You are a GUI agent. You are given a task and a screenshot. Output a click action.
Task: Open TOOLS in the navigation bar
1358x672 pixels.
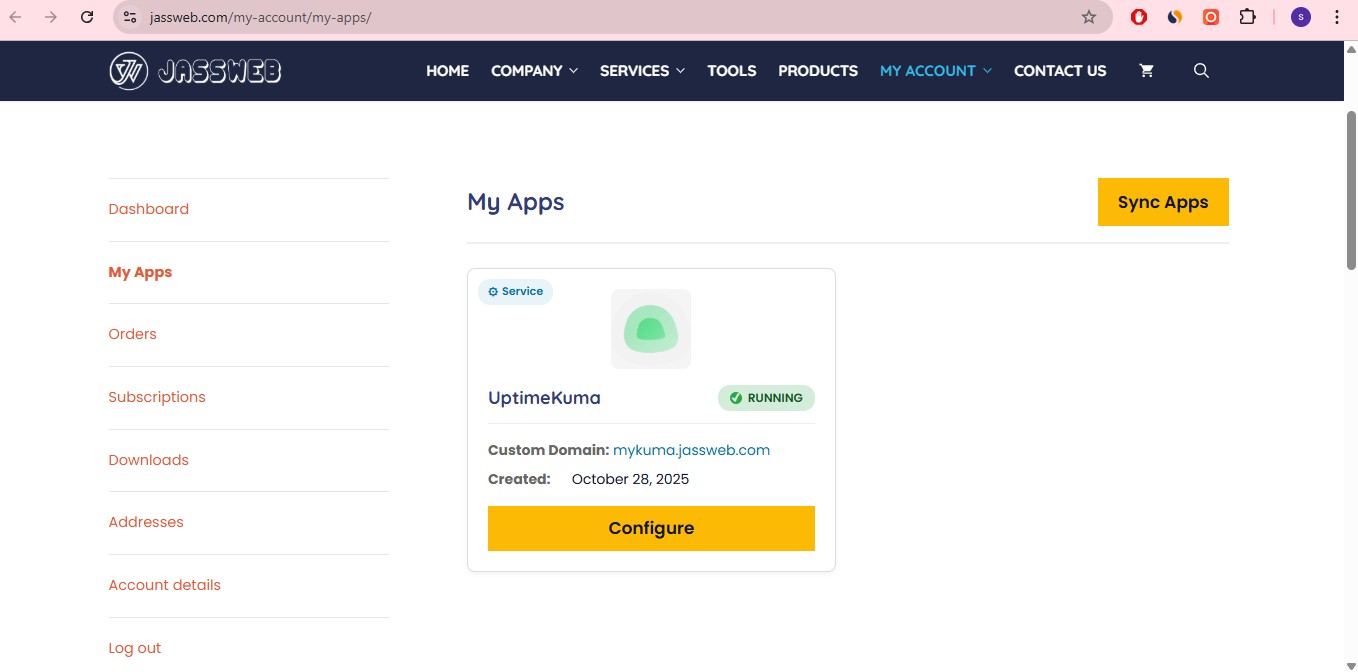(x=732, y=71)
